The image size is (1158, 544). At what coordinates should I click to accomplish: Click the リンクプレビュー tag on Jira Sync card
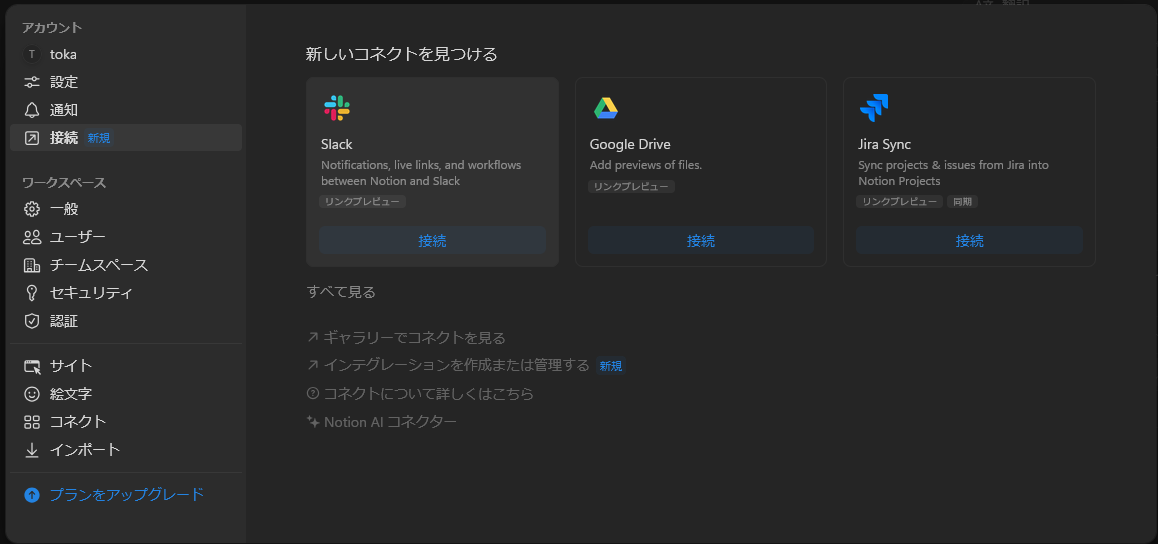(x=900, y=202)
